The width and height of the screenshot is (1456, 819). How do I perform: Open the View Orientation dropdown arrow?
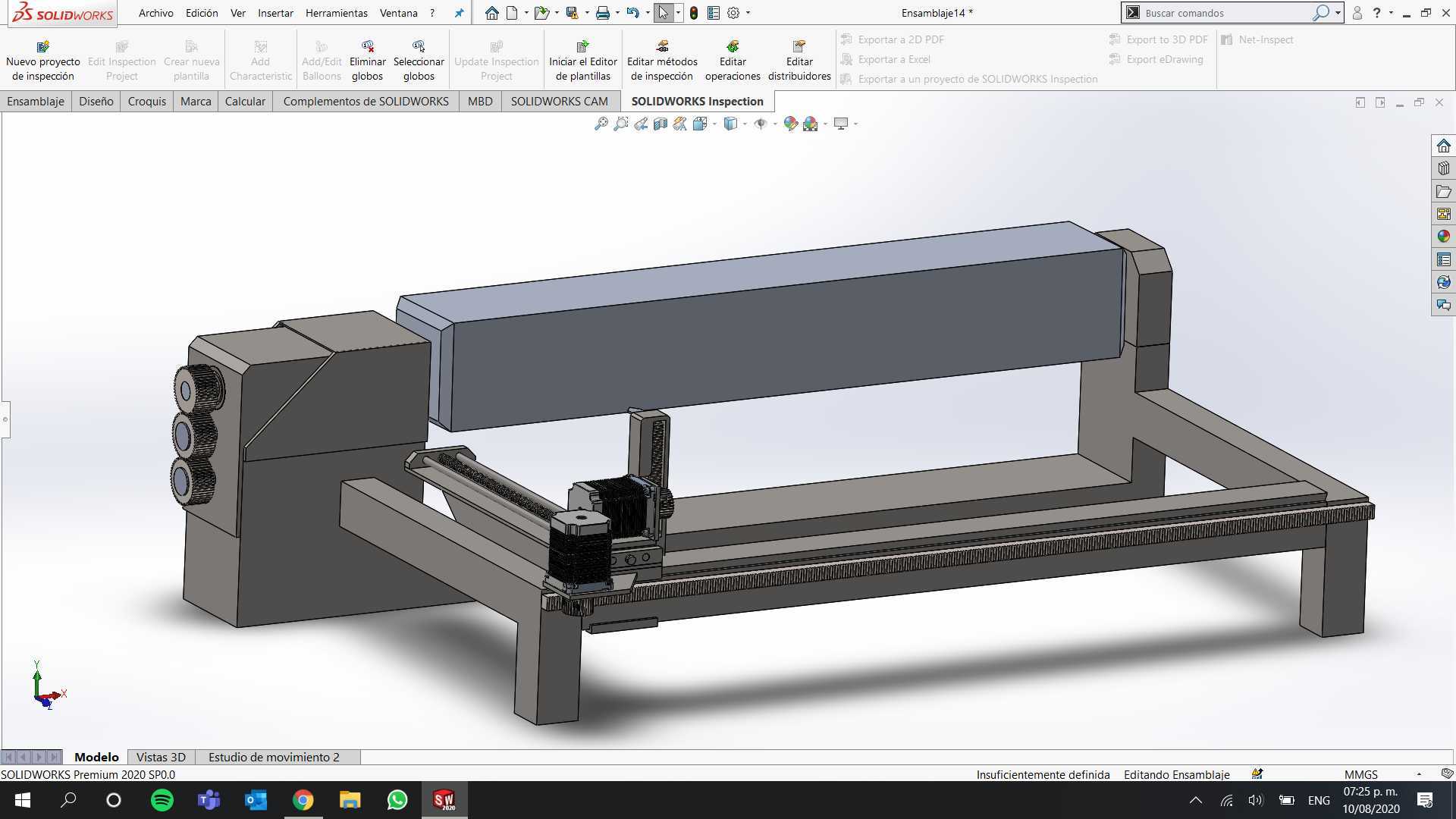tap(714, 124)
